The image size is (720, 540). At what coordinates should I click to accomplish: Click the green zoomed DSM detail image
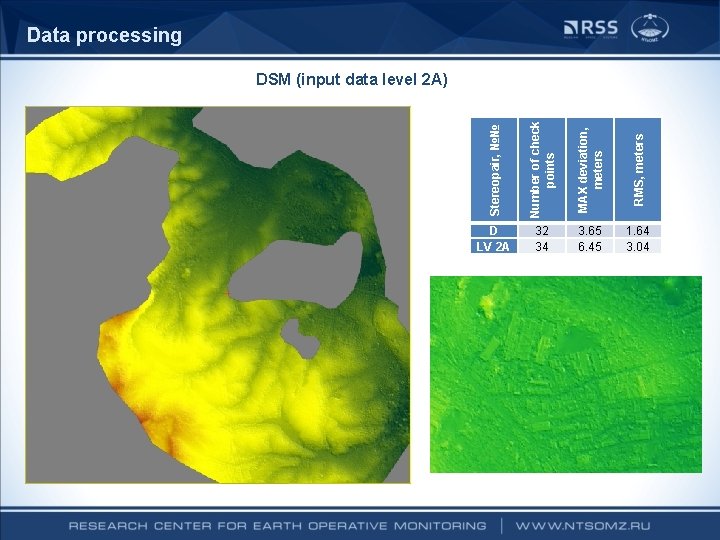tap(566, 374)
